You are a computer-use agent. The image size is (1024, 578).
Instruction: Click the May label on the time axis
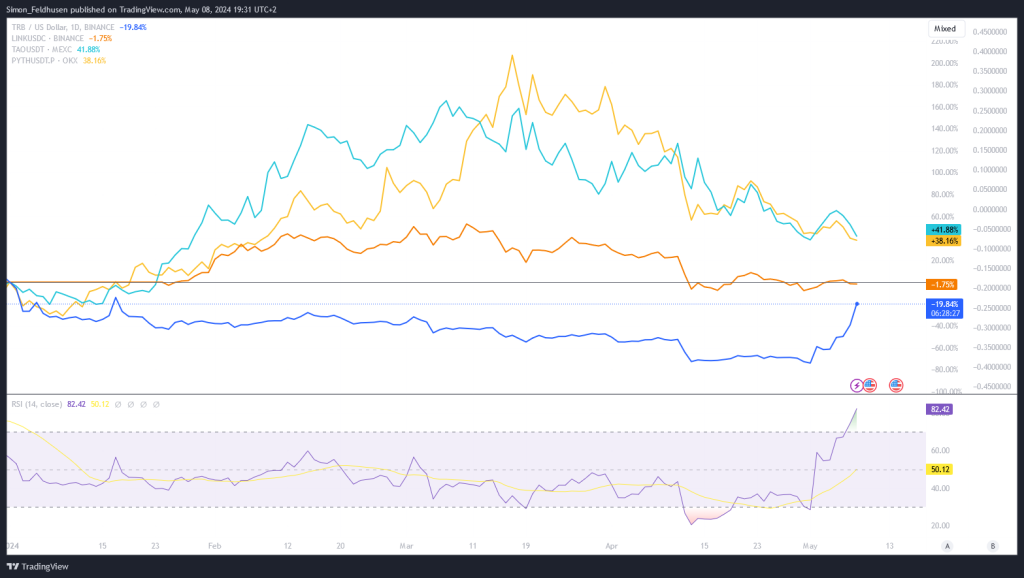click(x=810, y=546)
